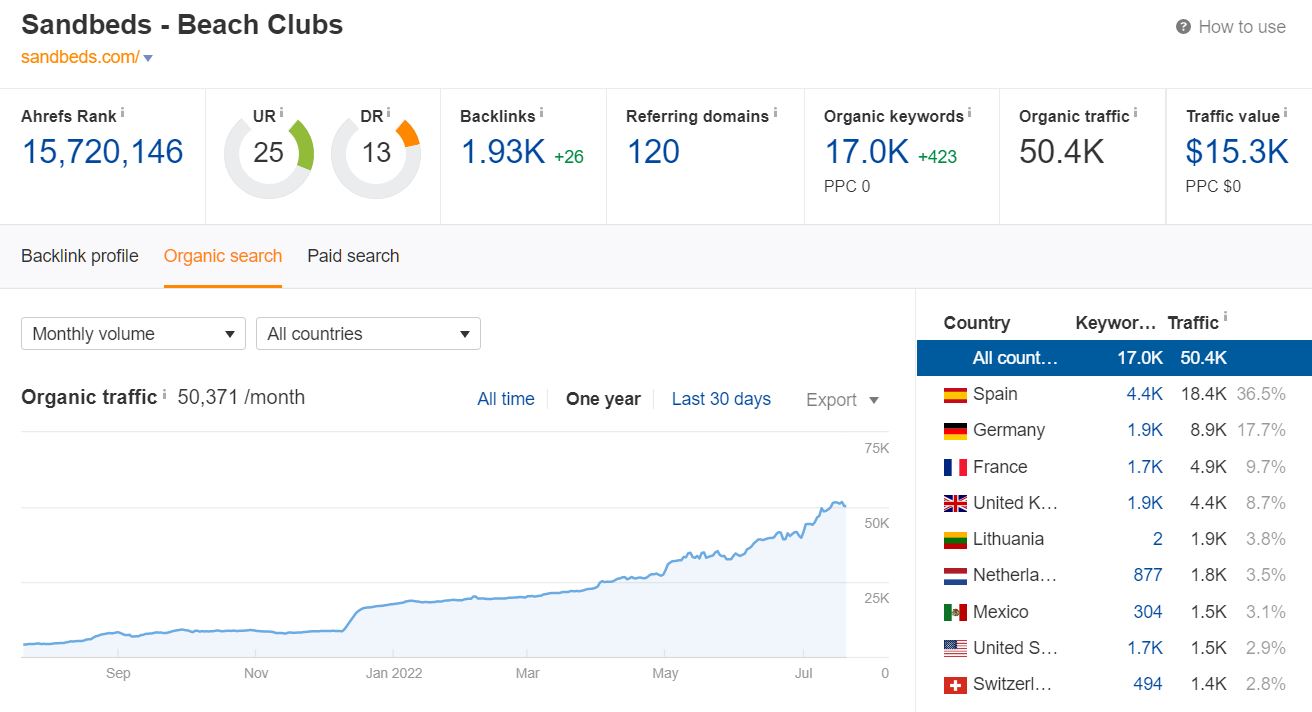Image resolution: width=1312 pixels, height=712 pixels.
Task: Open France's 1.7K keywords value
Action: (x=1144, y=467)
